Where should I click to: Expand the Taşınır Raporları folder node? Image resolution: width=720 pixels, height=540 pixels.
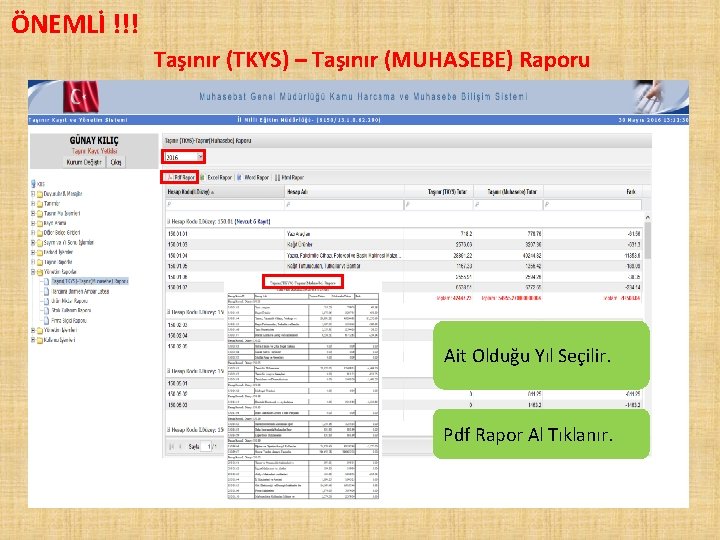33,262
